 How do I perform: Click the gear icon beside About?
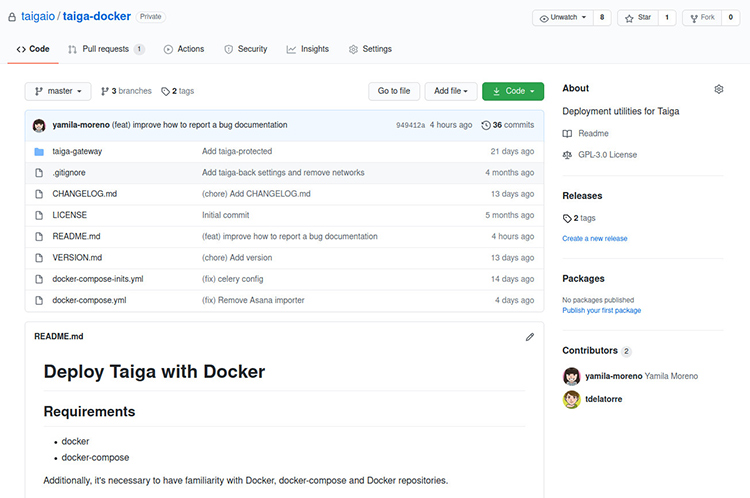[x=718, y=89]
